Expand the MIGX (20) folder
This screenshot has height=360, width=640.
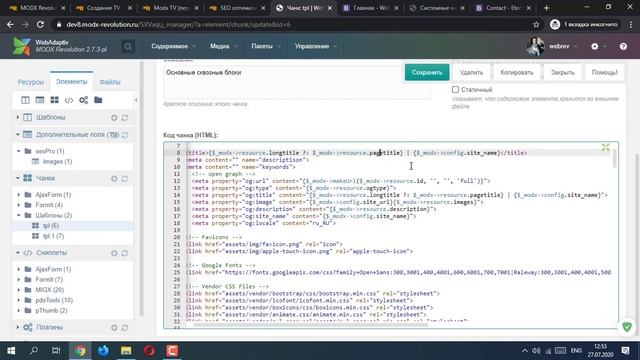coord(19,290)
